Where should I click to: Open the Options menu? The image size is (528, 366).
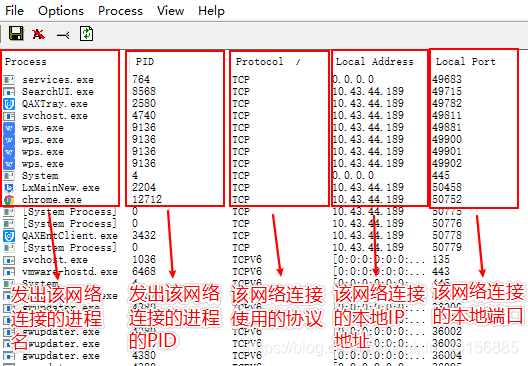coord(61,11)
